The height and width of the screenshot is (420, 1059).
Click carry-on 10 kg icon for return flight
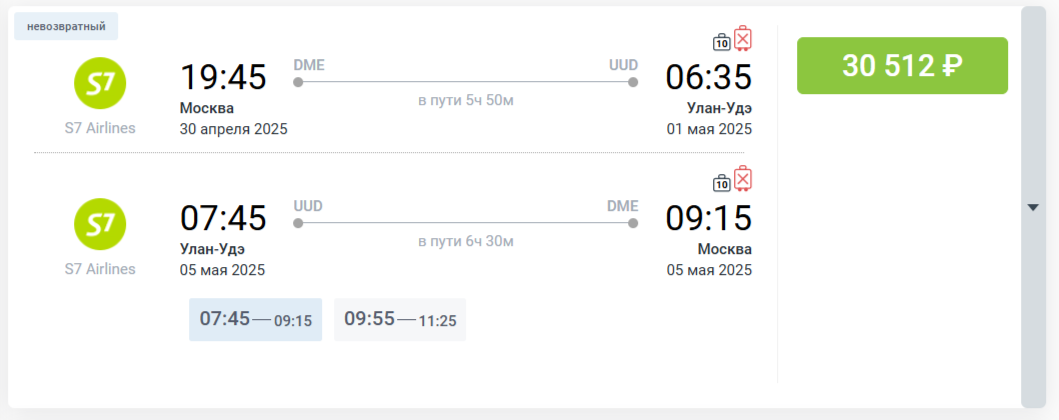coord(721,182)
